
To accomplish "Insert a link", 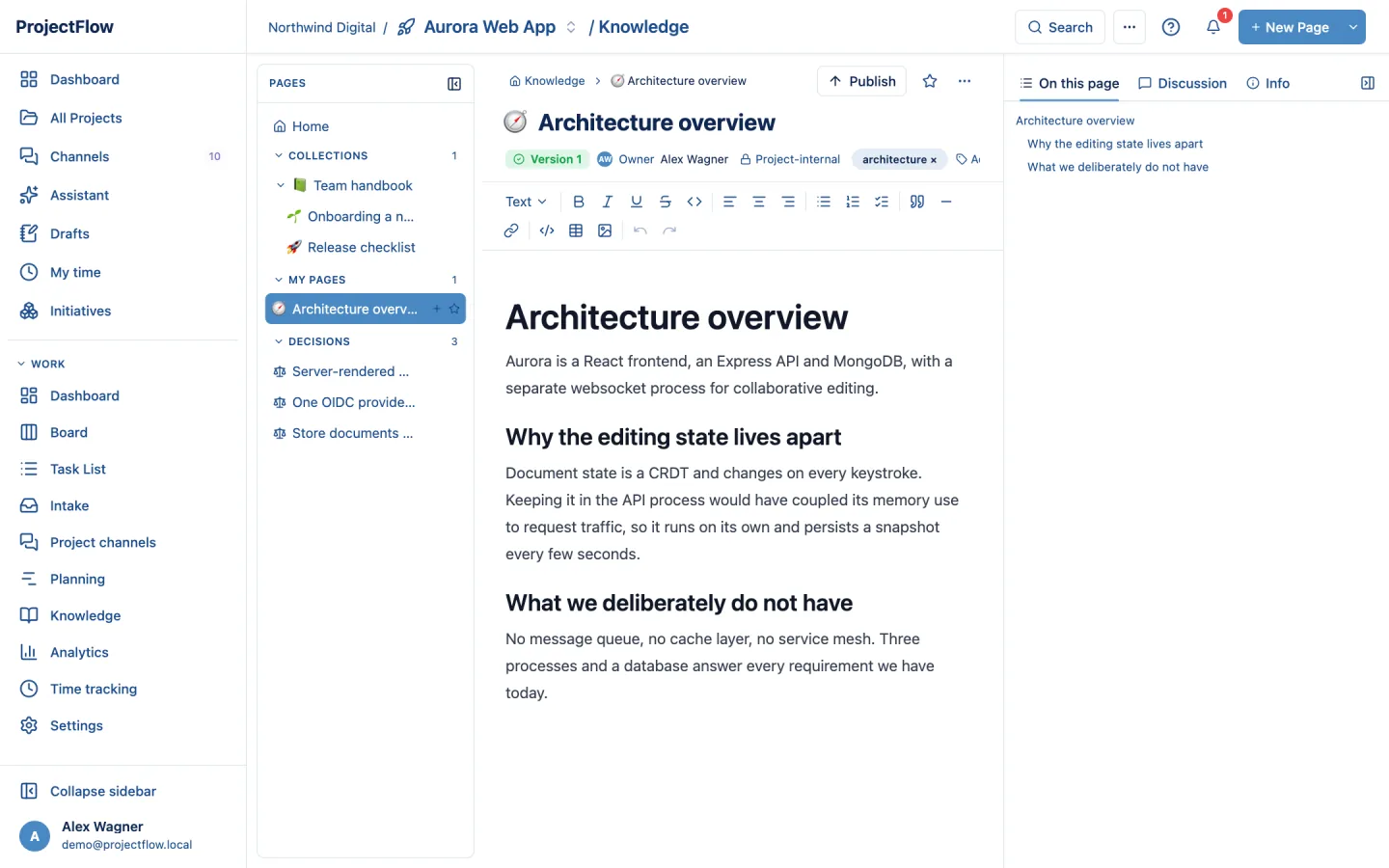I will (511, 231).
